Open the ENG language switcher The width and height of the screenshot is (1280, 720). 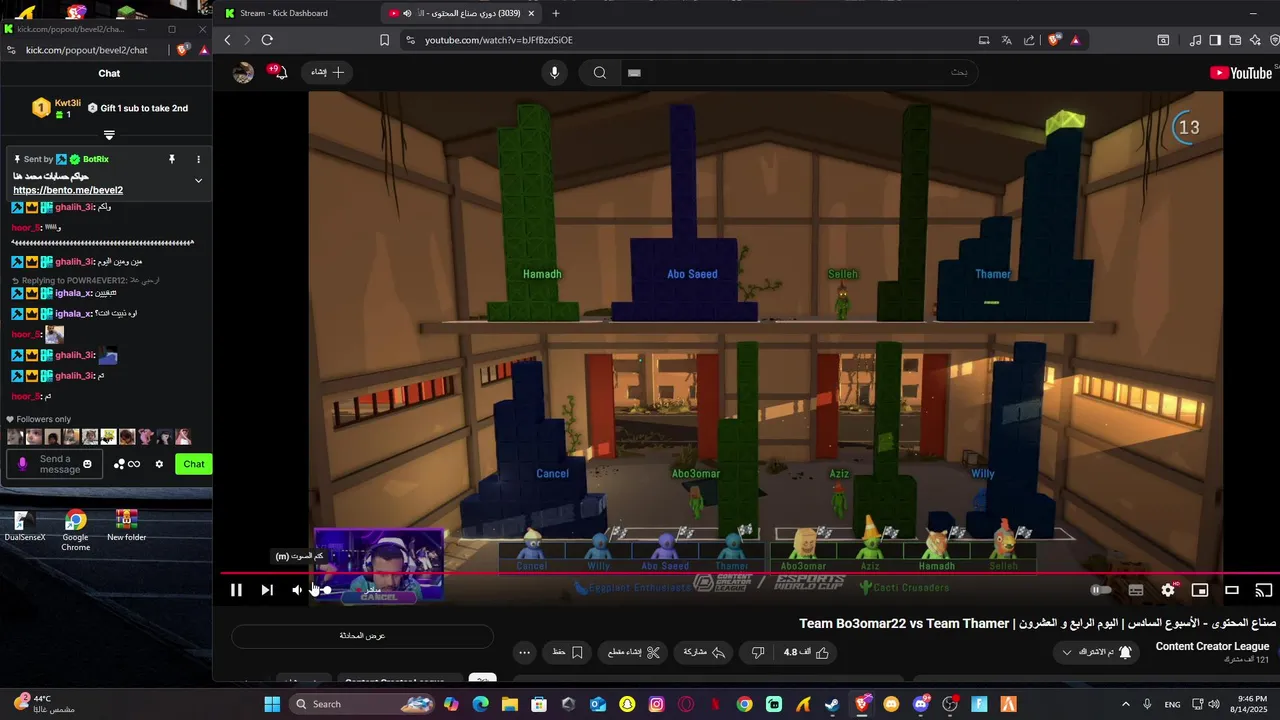tap(1172, 704)
